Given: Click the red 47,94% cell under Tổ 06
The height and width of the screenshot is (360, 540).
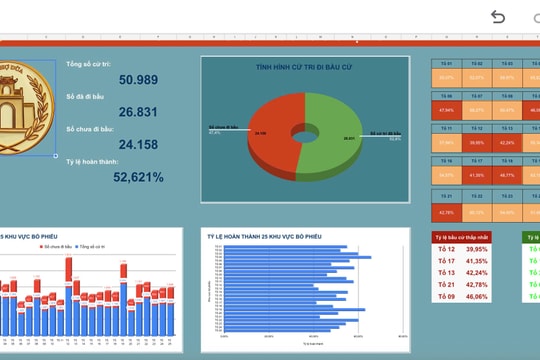Looking at the screenshot, I should tap(447, 110).
